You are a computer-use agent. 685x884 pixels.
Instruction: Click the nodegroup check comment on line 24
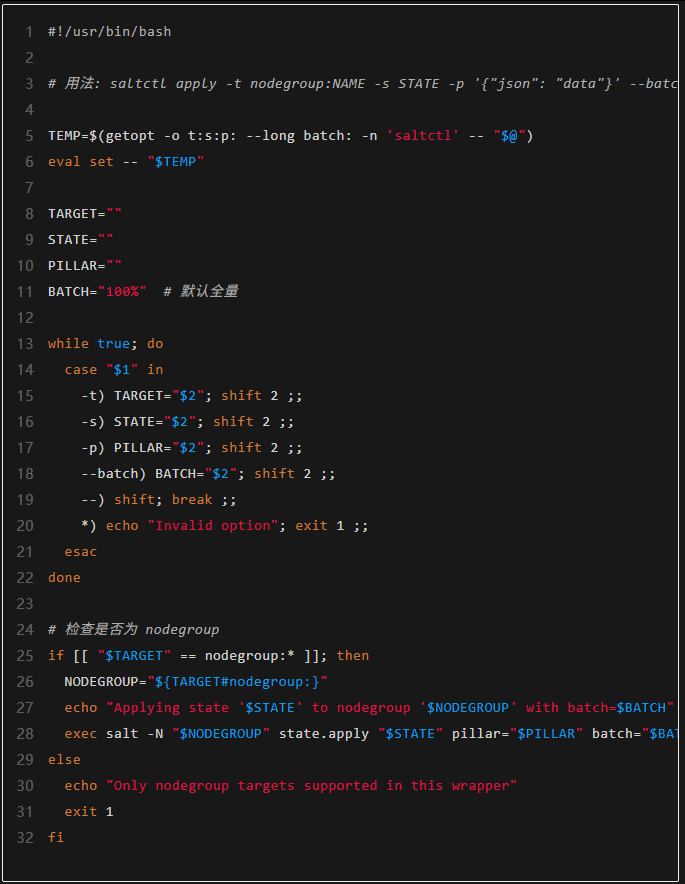pos(133,630)
